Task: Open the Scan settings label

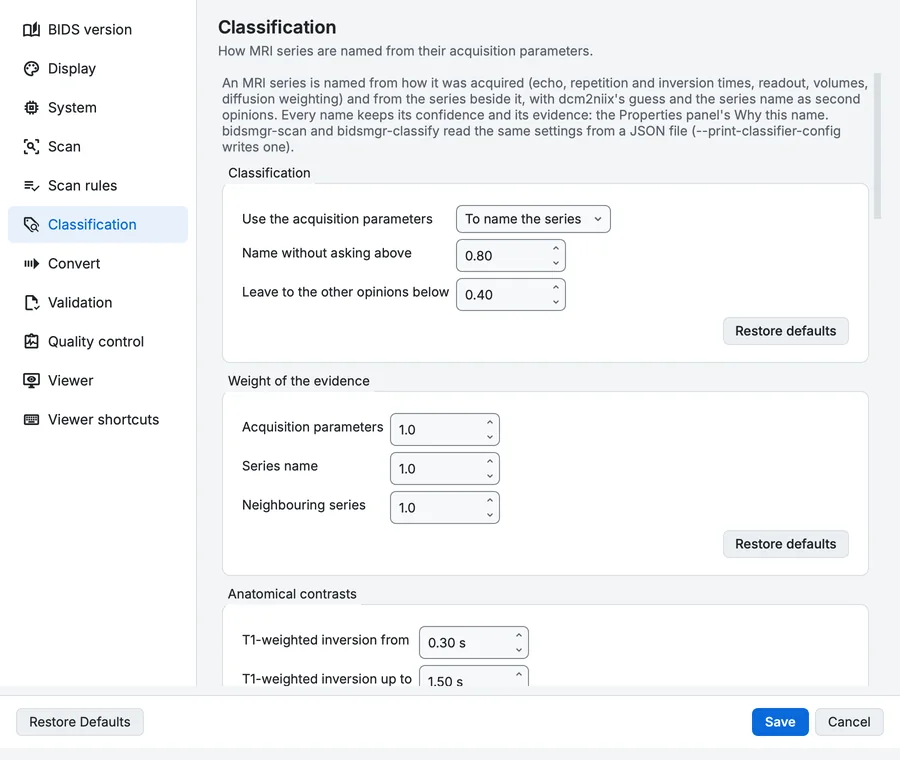Action: point(64,146)
